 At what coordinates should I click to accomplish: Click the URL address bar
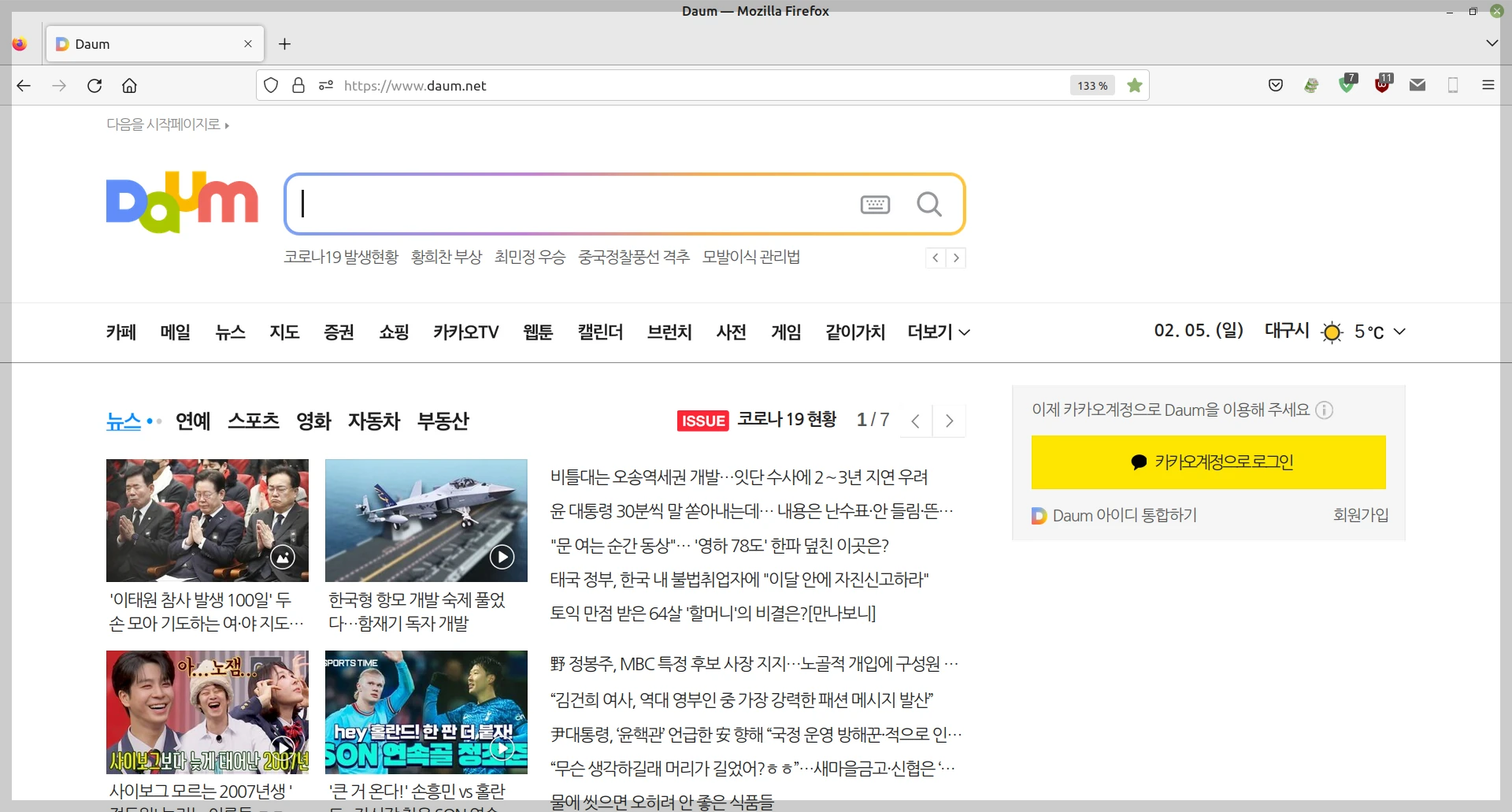click(701, 86)
